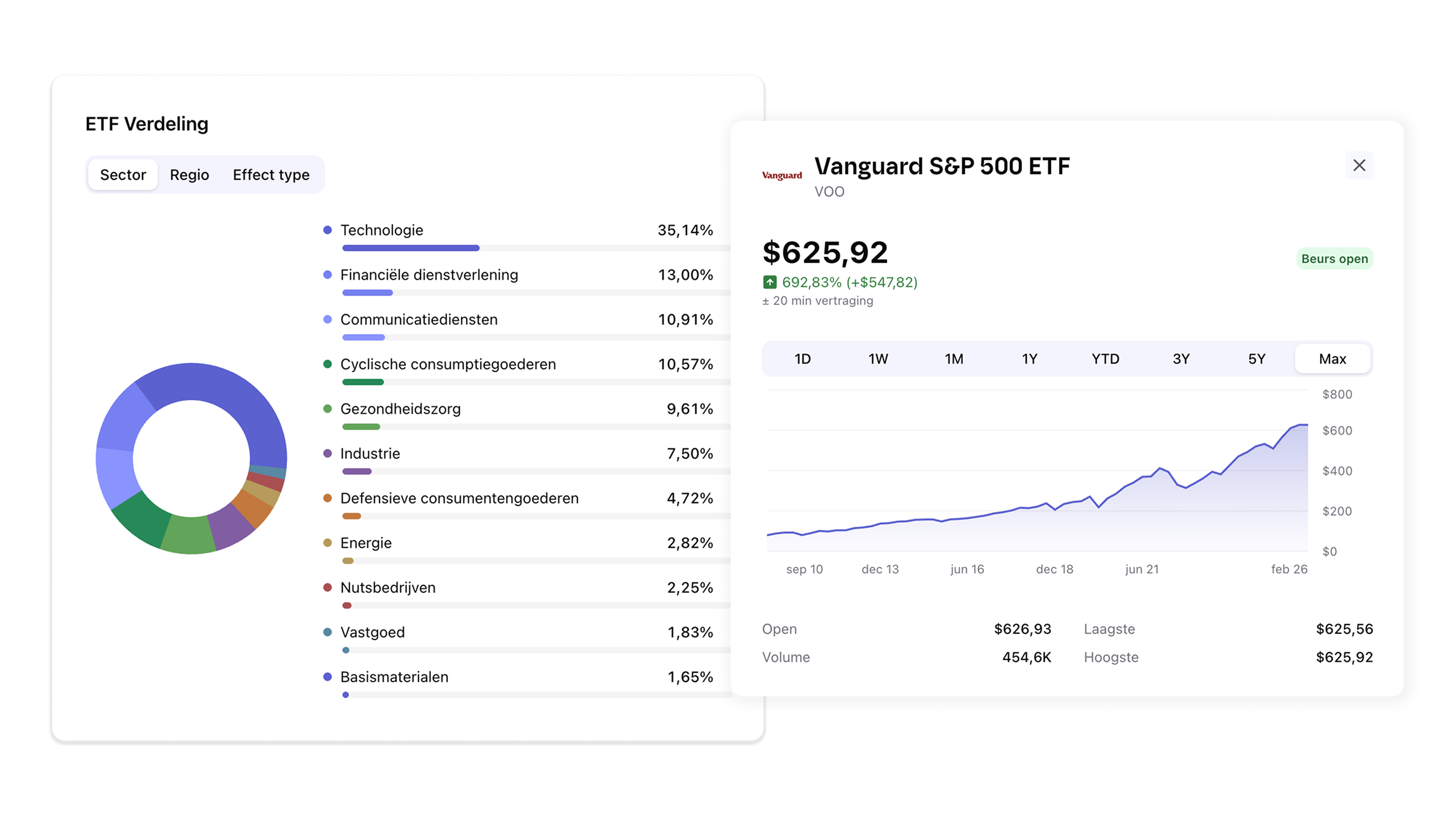Viewport: 1456px width, 815px height.
Task: Switch to the Sector tab
Action: (x=123, y=175)
